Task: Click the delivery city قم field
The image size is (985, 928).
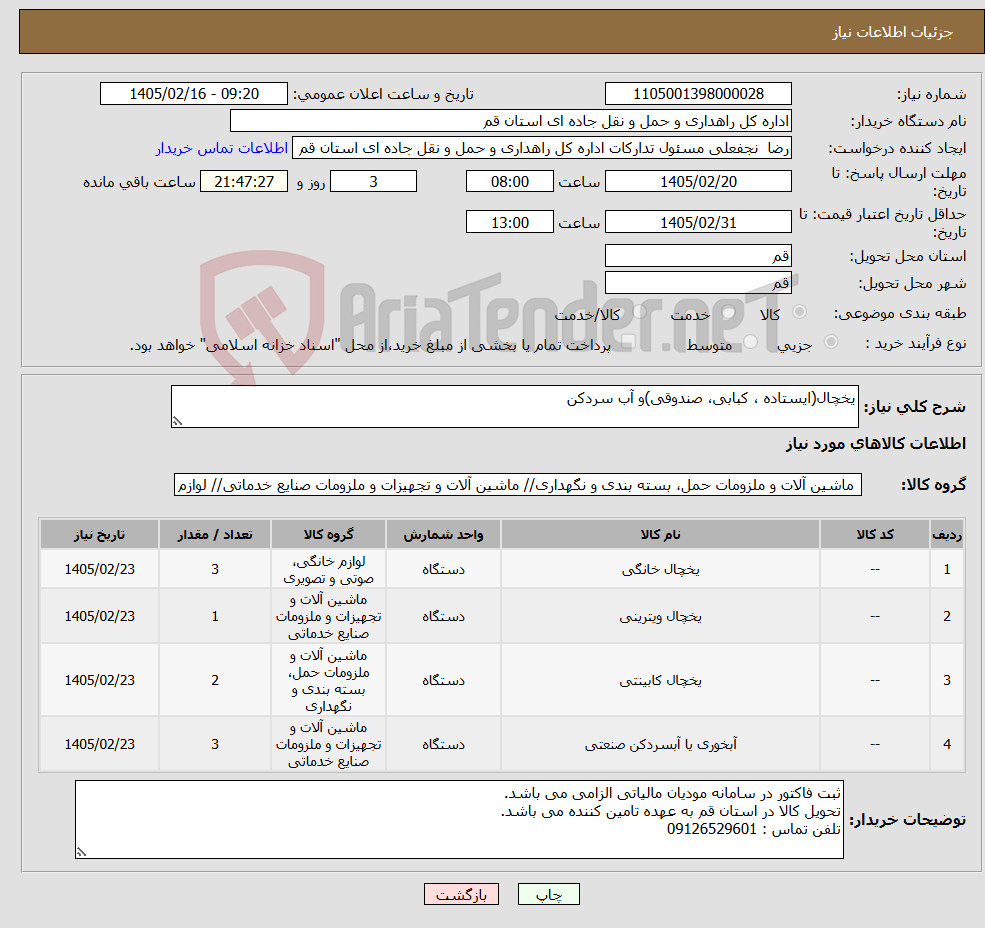Action: tap(698, 283)
